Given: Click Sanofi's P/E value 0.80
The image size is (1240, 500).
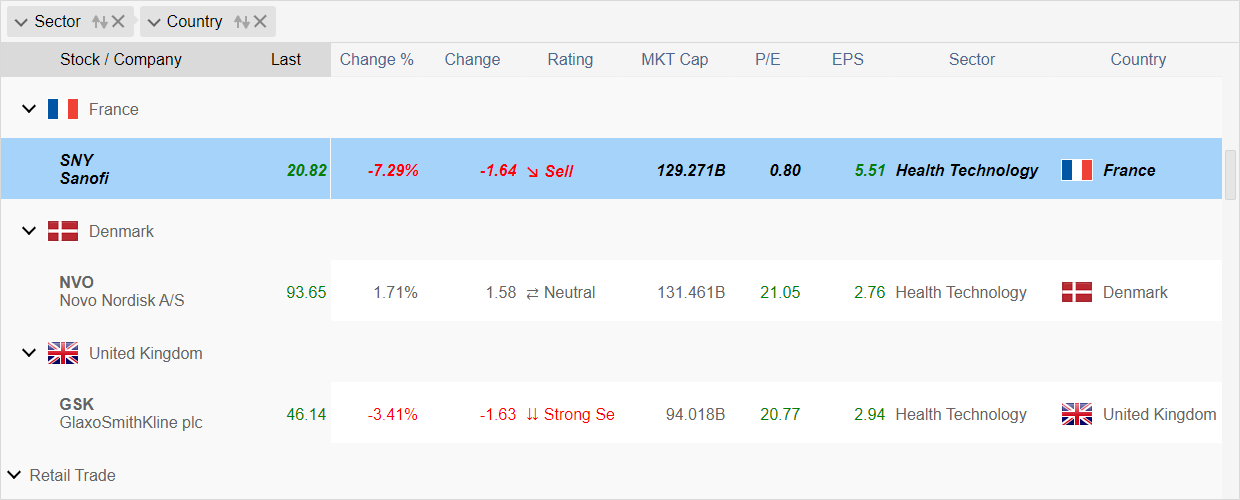Looking at the screenshot, I should 785,170.
